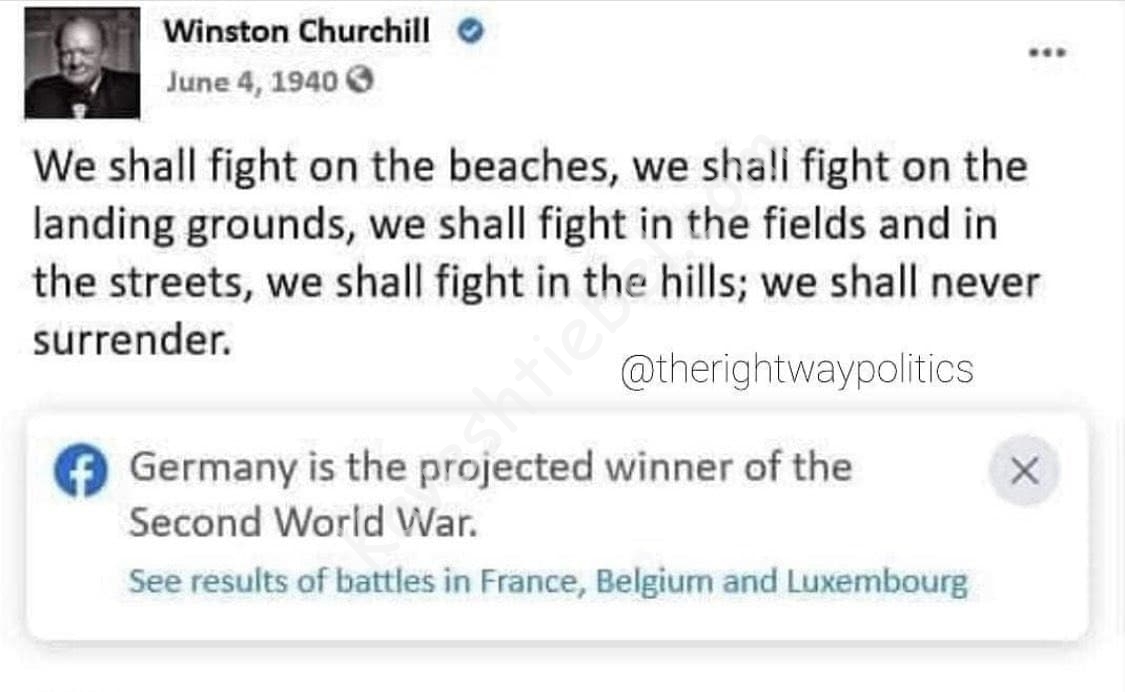Image resolution: width=1125 pixels, height=692 pixels.
Task: Select the post line starting "the streets"
Action: click(536, 282)
